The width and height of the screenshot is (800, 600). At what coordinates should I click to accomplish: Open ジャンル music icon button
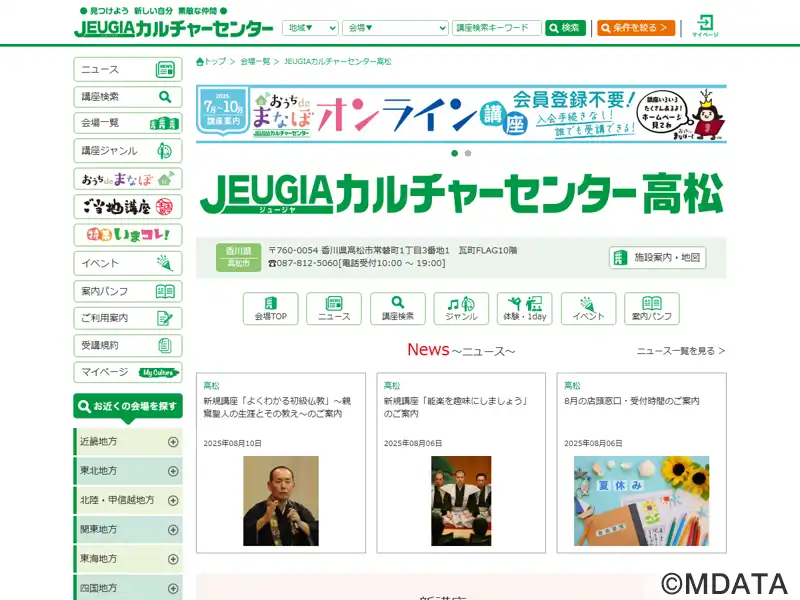(x=461, y=308)
